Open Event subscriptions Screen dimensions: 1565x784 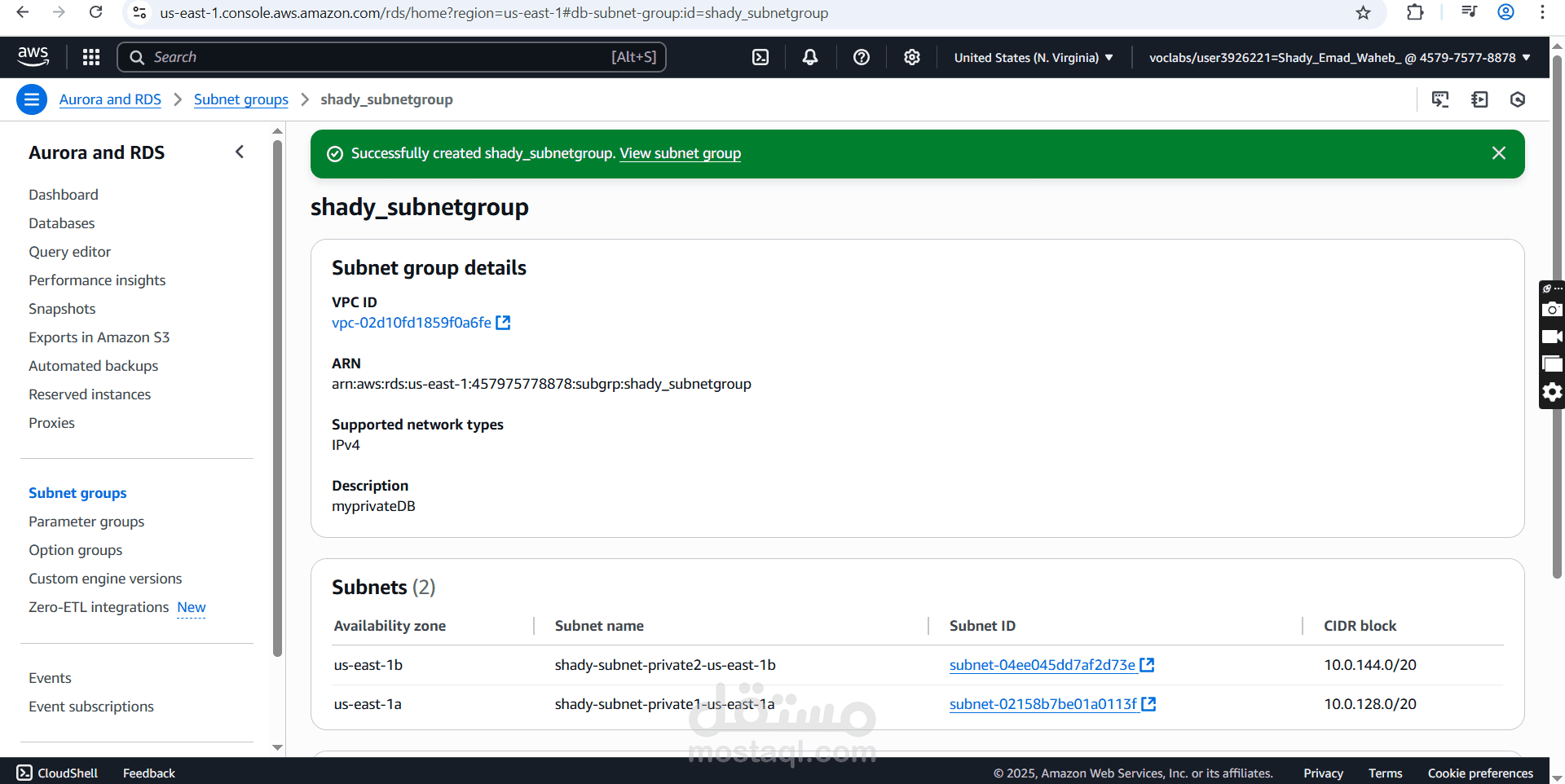click(x=91, y=707)
